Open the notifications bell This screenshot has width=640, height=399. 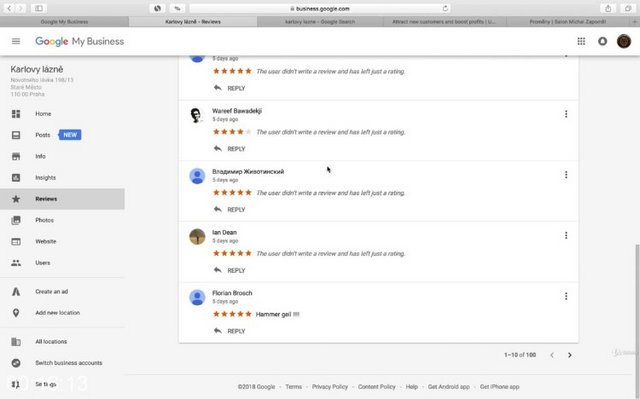(602, 41)
